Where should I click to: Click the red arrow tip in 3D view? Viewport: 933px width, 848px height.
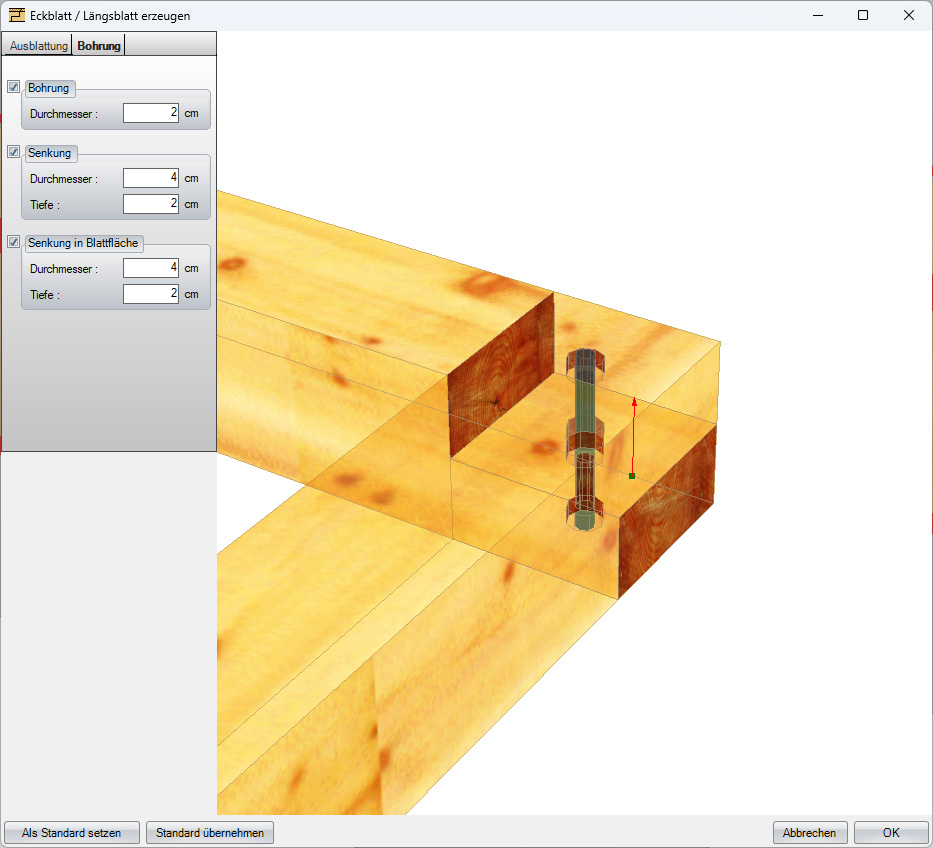(634, 401)
